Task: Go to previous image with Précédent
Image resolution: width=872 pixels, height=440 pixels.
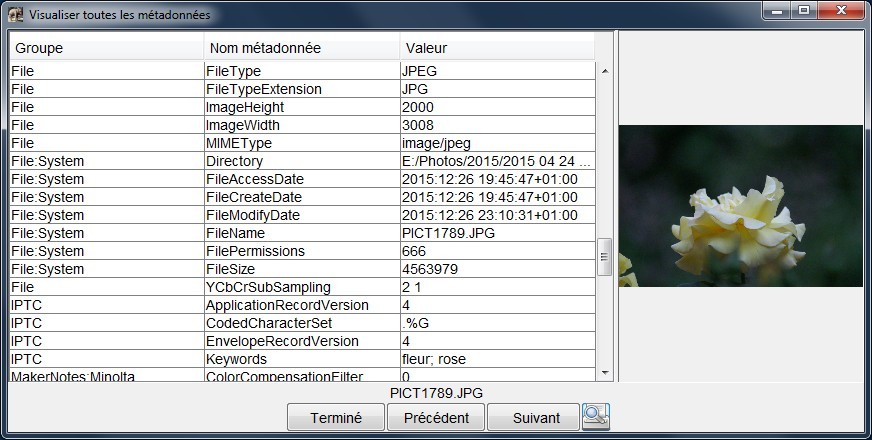Action: pos(436,418)
